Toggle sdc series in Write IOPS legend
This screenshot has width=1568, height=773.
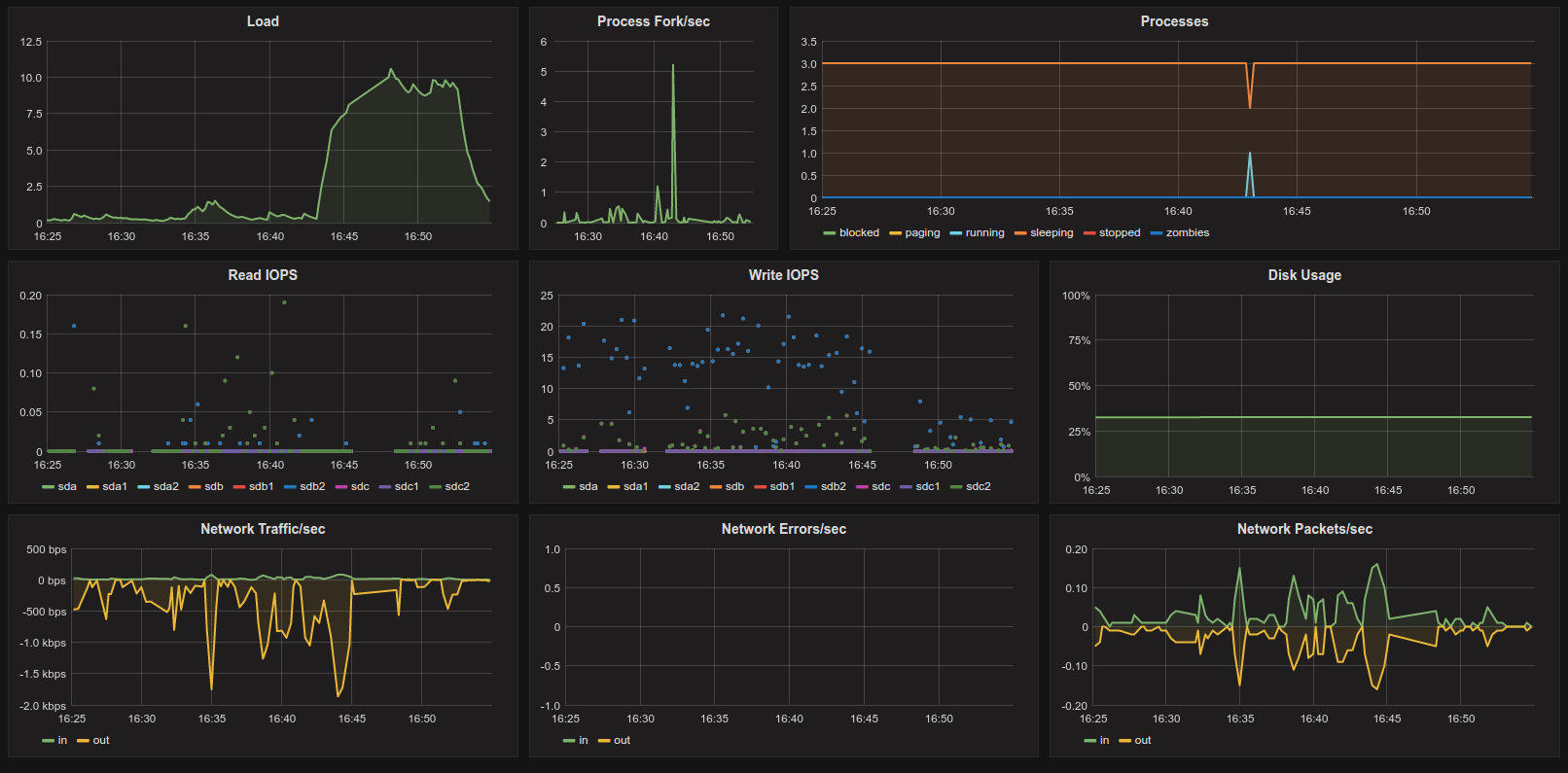click(873, 486)
